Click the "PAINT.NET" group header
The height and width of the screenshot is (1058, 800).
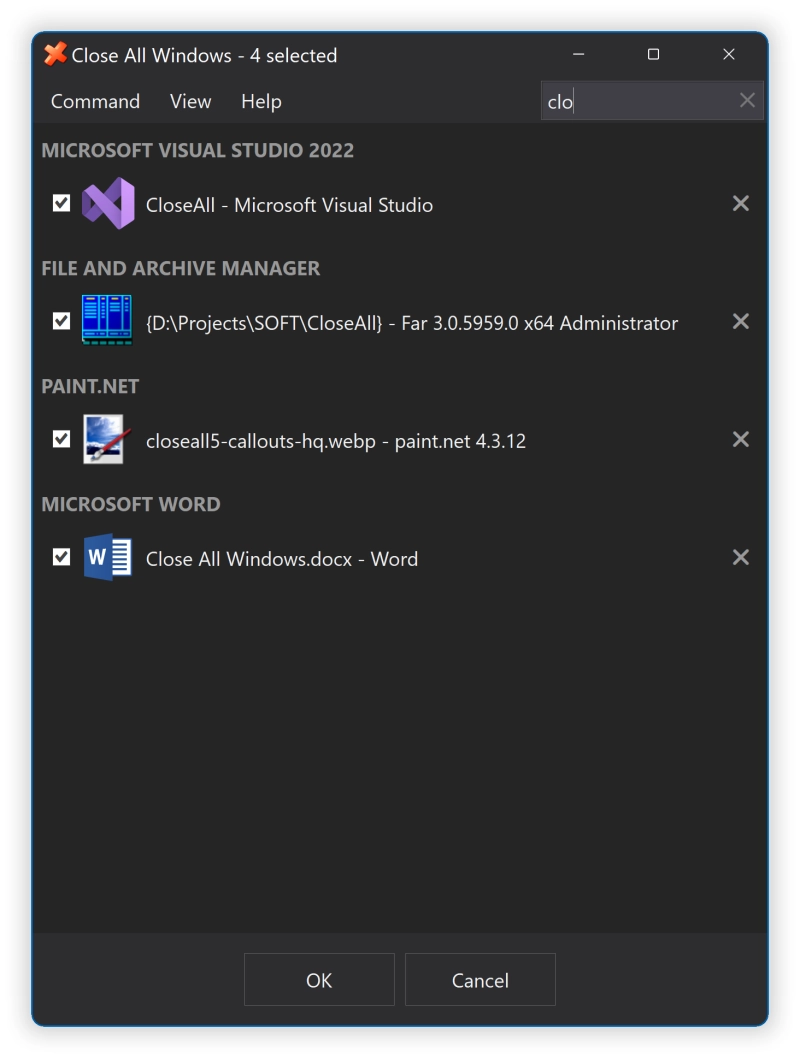(x=90, y=386)
